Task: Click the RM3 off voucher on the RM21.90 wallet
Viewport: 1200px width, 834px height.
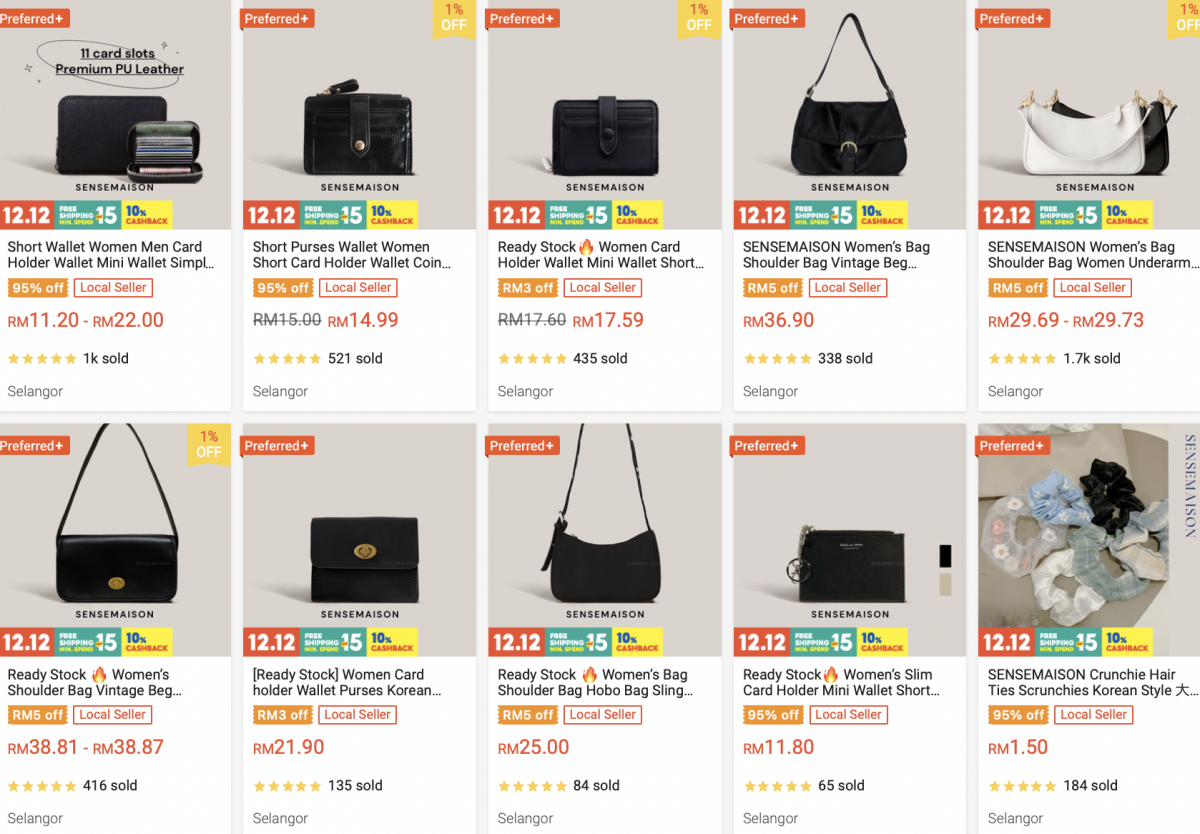Action: tap(283, 715)
